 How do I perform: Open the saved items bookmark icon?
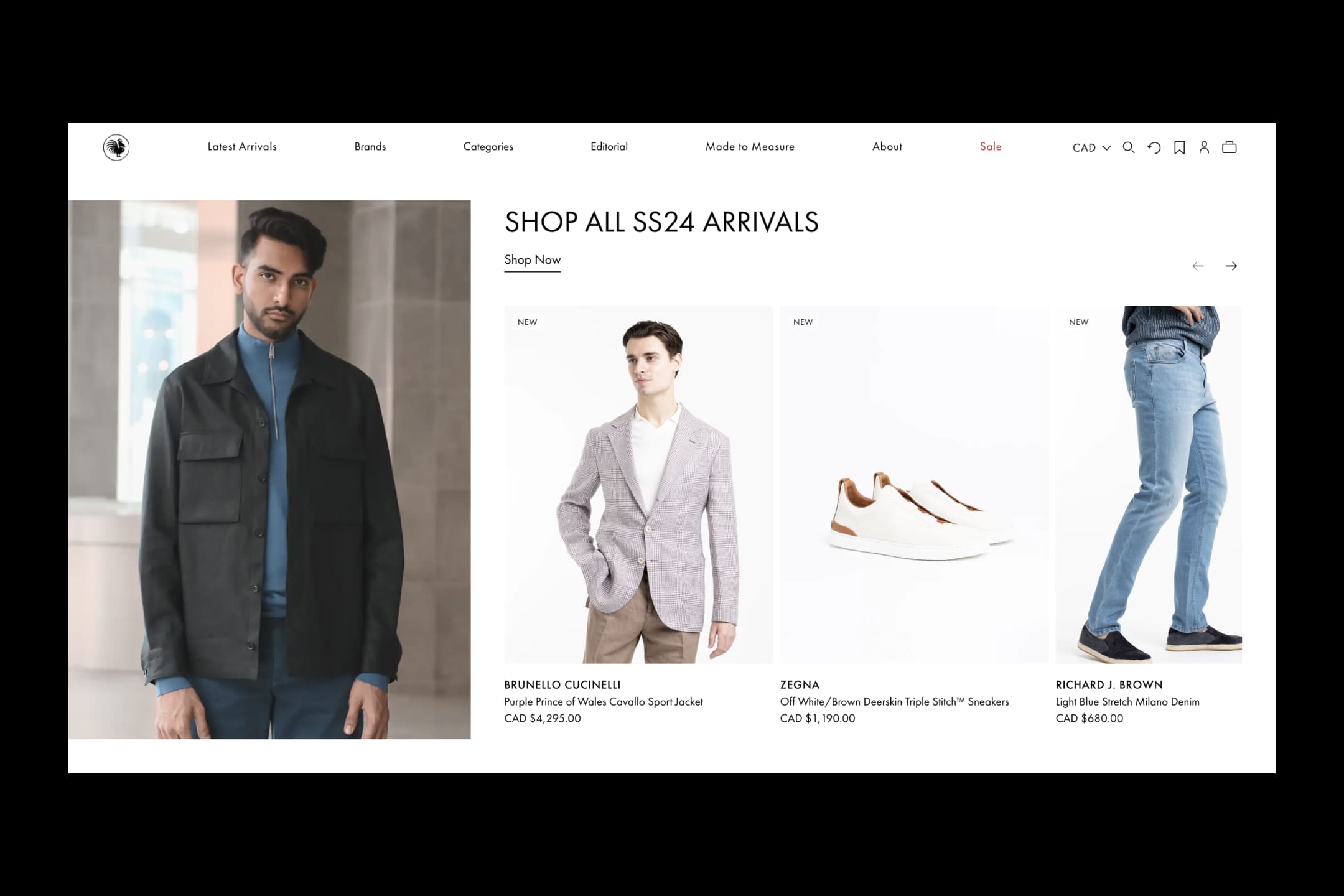coord(1179,147)
